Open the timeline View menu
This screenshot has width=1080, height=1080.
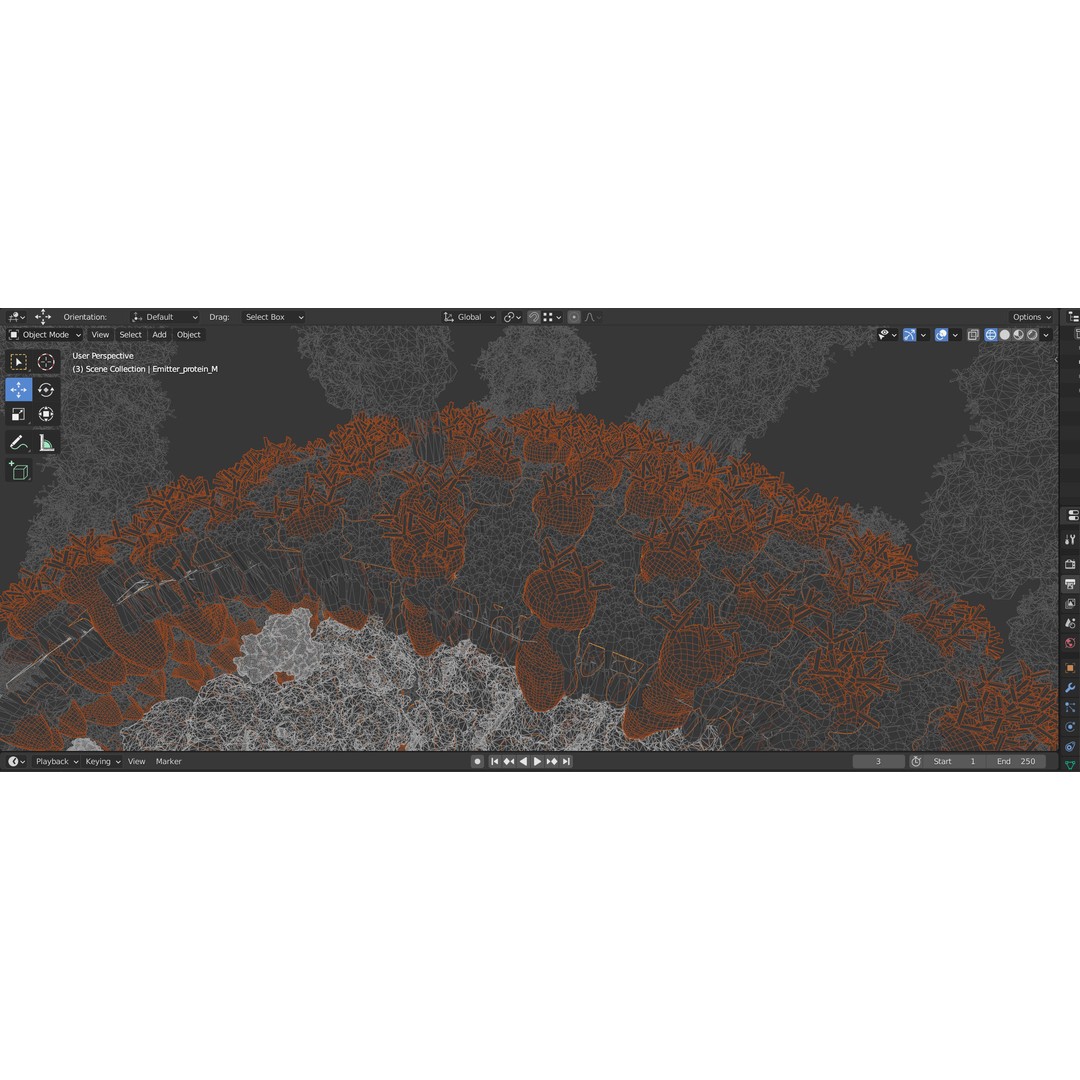(x=136, y=761)
